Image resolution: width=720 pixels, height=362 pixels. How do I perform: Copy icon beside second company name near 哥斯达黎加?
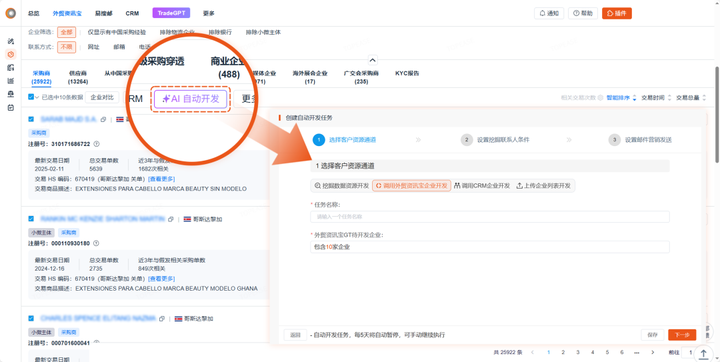[x=171, y=219]
